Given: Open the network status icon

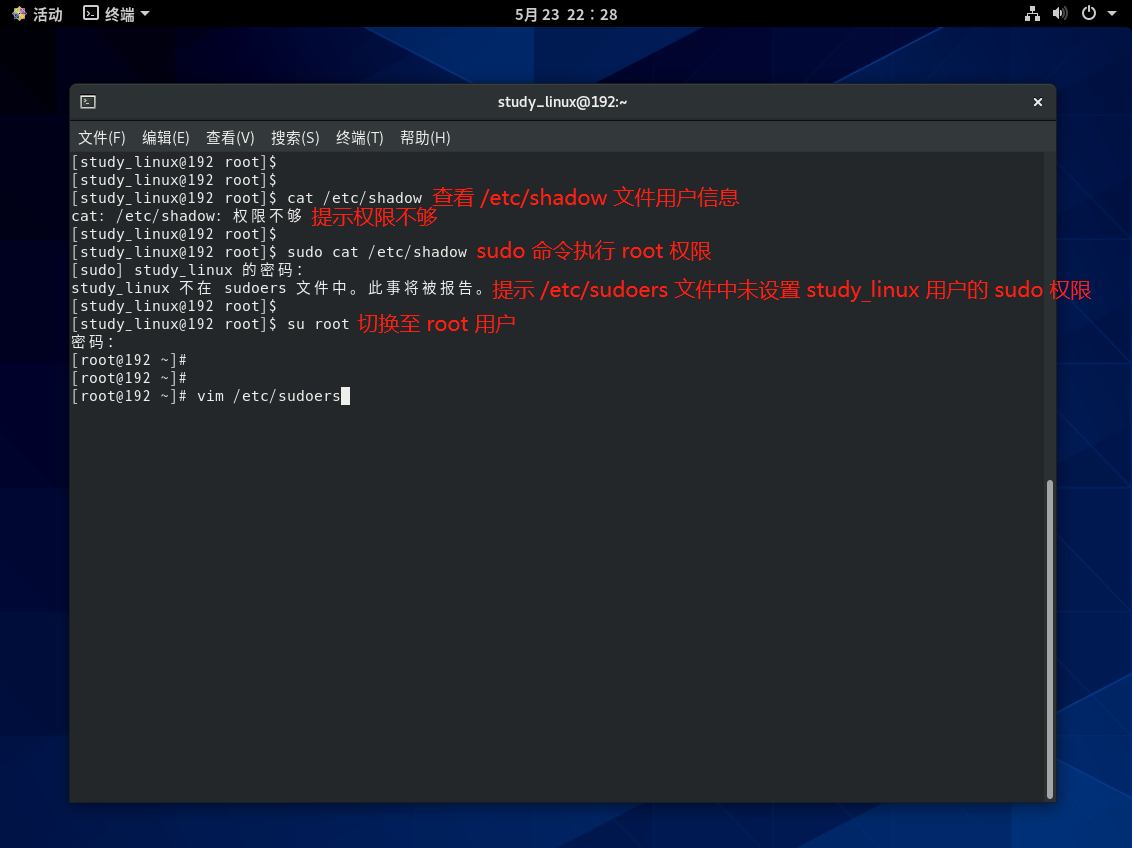Looking at the screenshot, I should (x=1033, y=14).
